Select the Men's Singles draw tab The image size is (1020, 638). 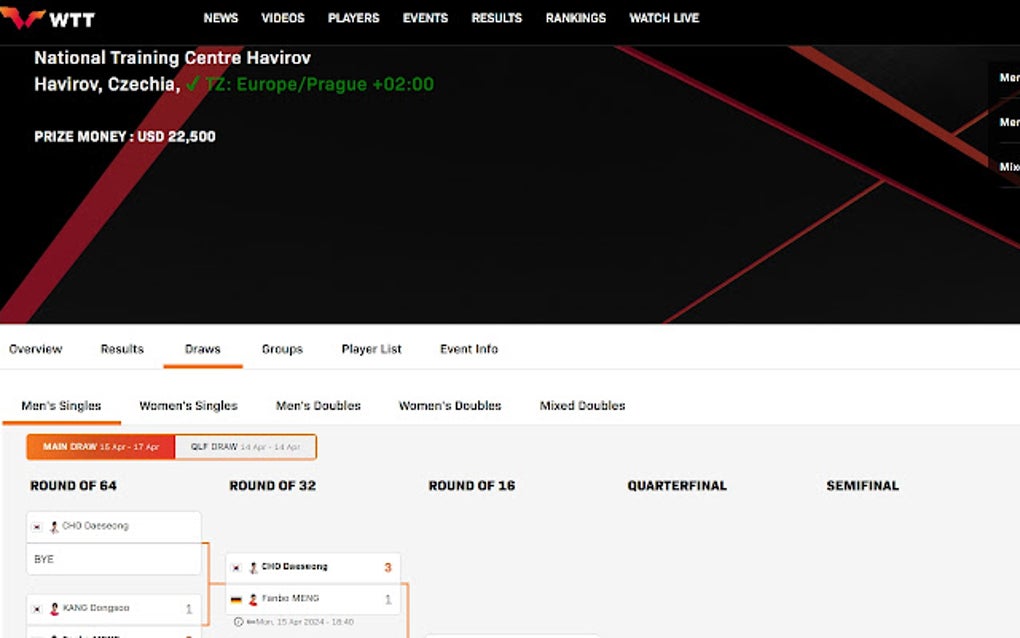pyautogui.click(x=61, y=406)
